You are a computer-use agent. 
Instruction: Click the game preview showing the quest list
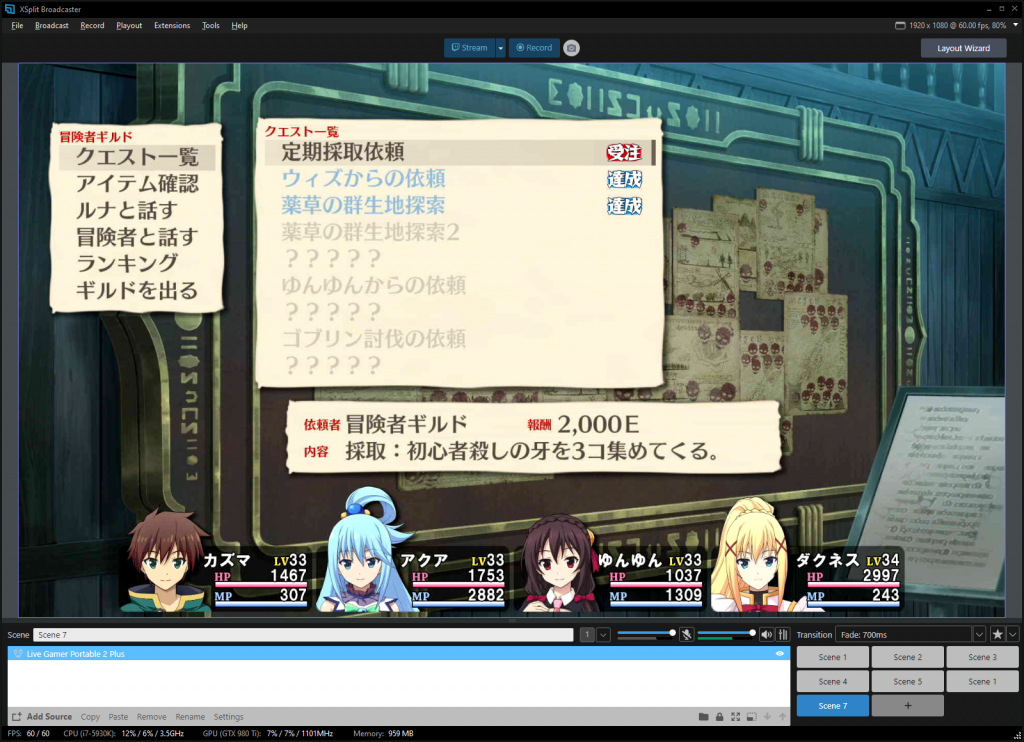[512, 340]
